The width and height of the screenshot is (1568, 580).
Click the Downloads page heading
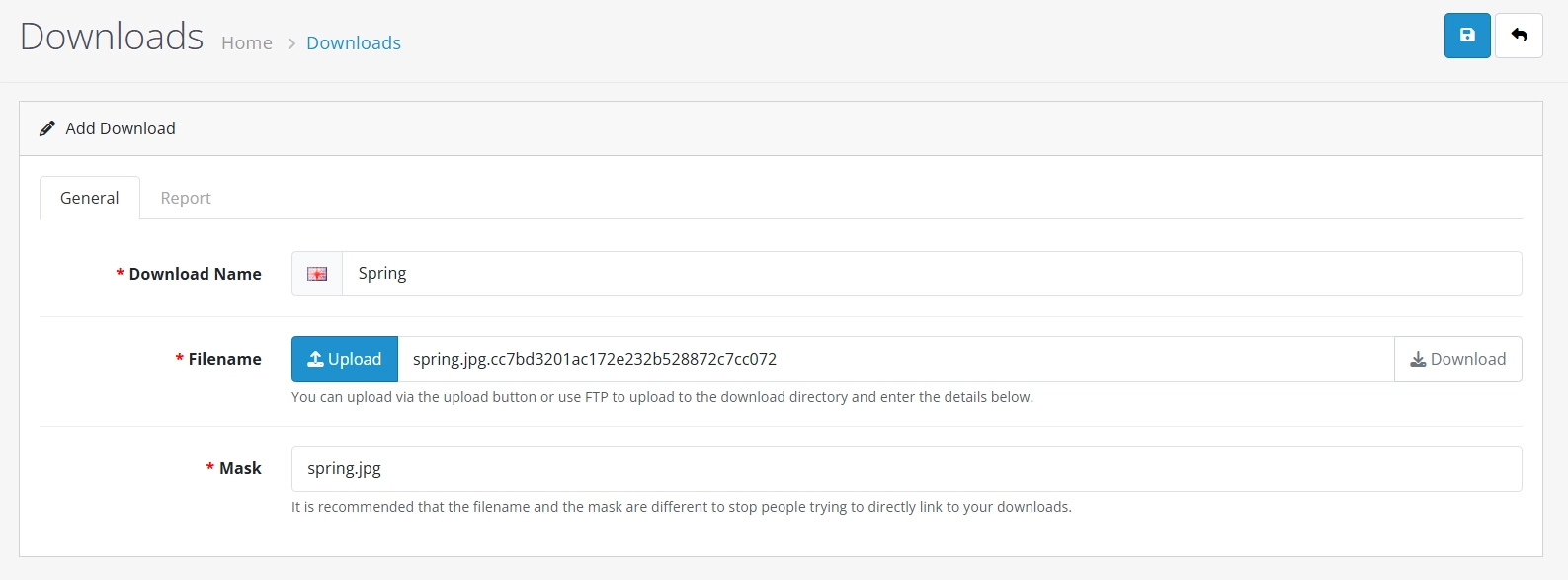click(112, 37)
